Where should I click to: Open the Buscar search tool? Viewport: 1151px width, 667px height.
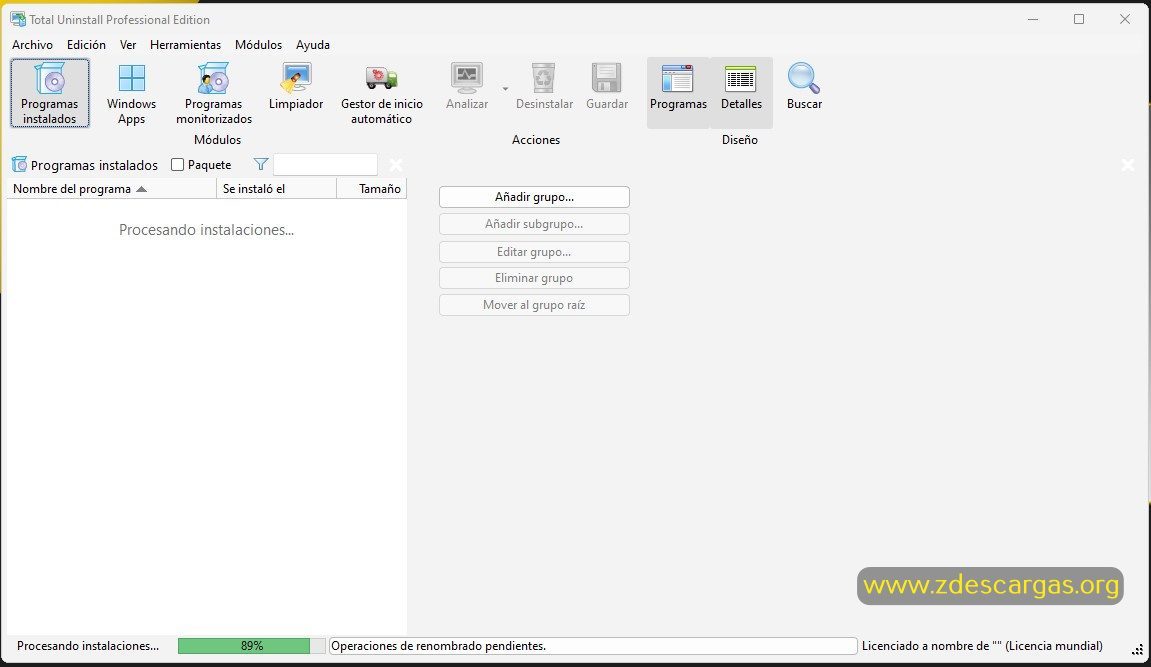point(804,87)
